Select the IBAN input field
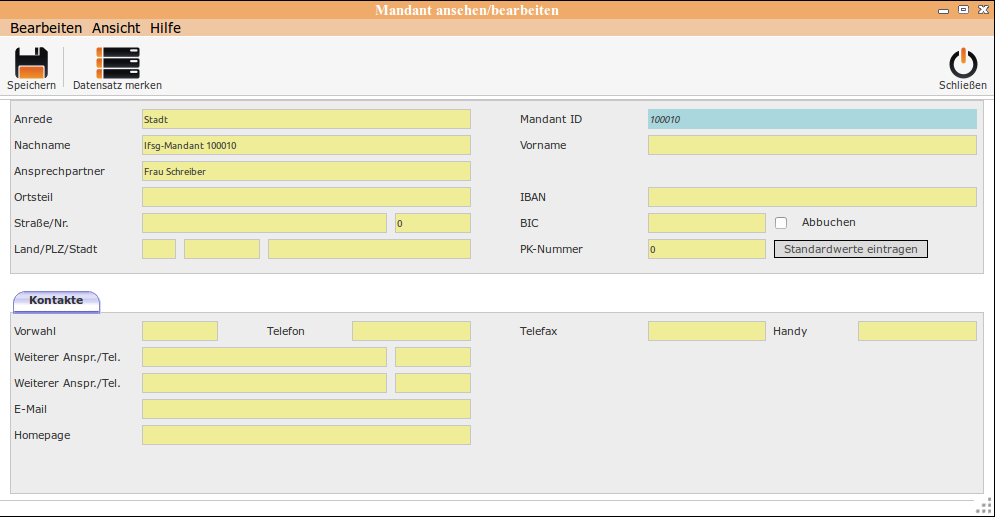This screenshot has width=995, height=518. pyautogui.click(x=812, y=197)
